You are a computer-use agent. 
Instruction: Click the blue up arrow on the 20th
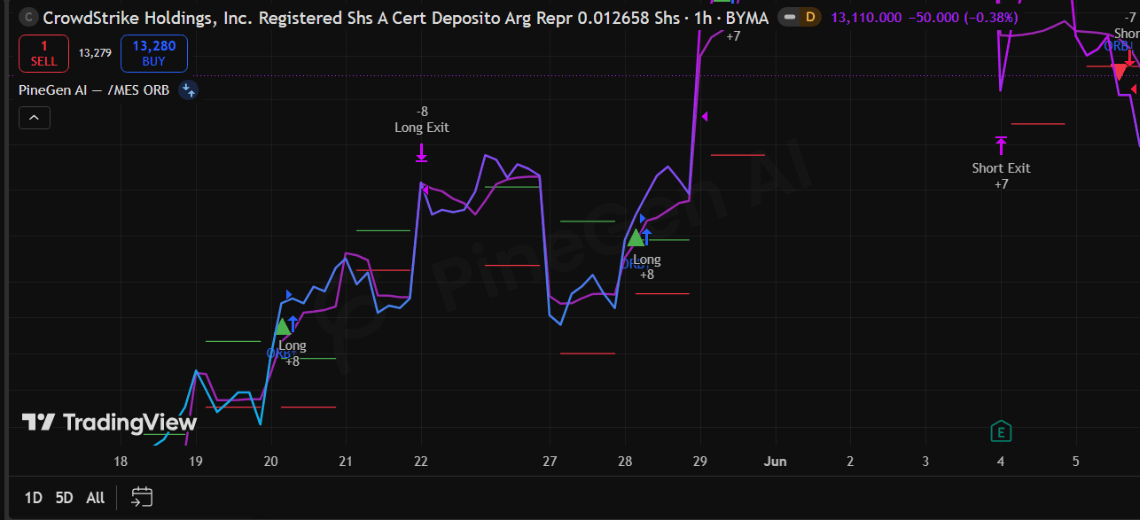(293, 324)
